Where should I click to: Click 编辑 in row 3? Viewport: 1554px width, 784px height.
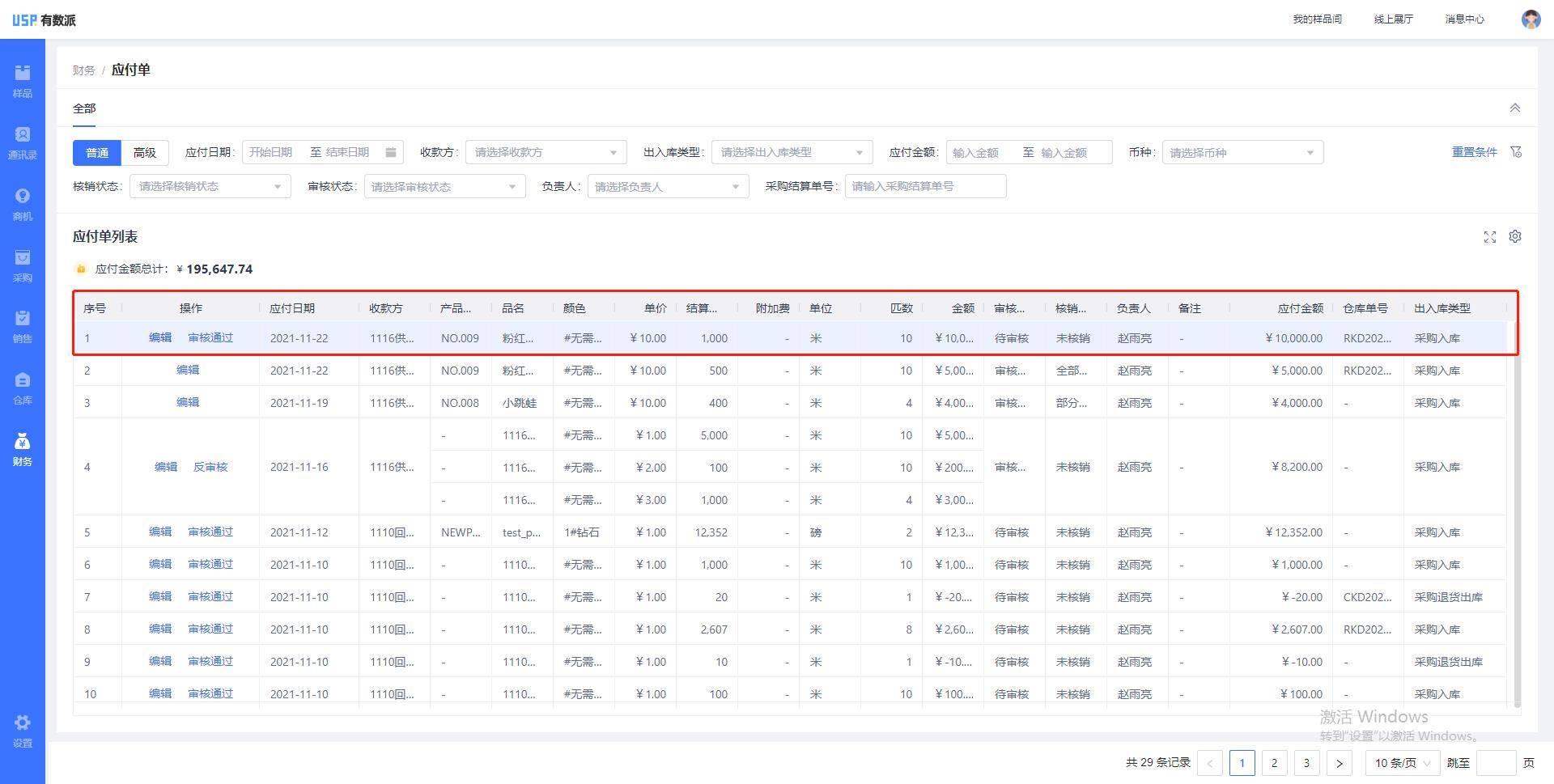188,402
